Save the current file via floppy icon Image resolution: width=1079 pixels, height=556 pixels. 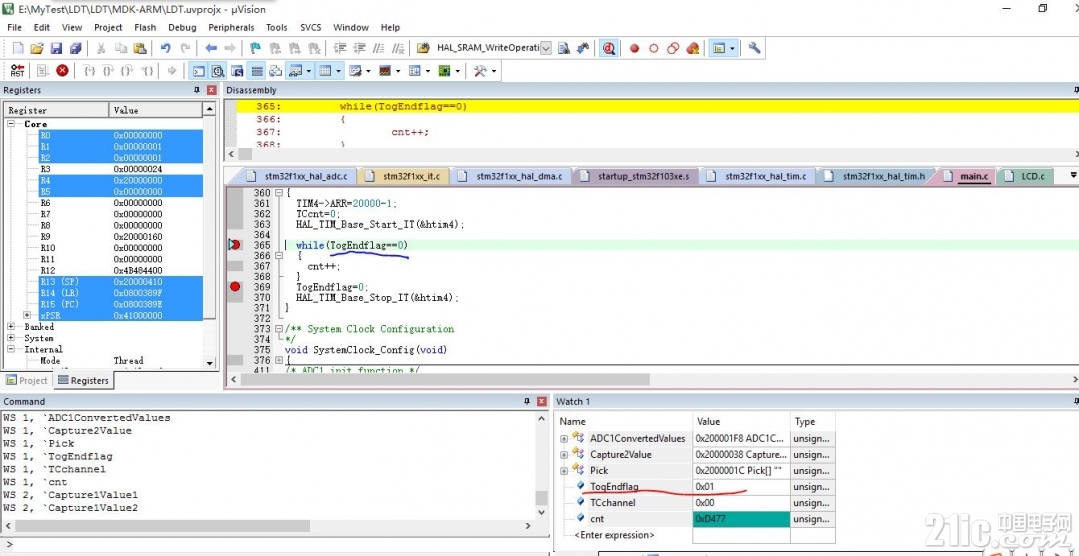coord(56,48)
